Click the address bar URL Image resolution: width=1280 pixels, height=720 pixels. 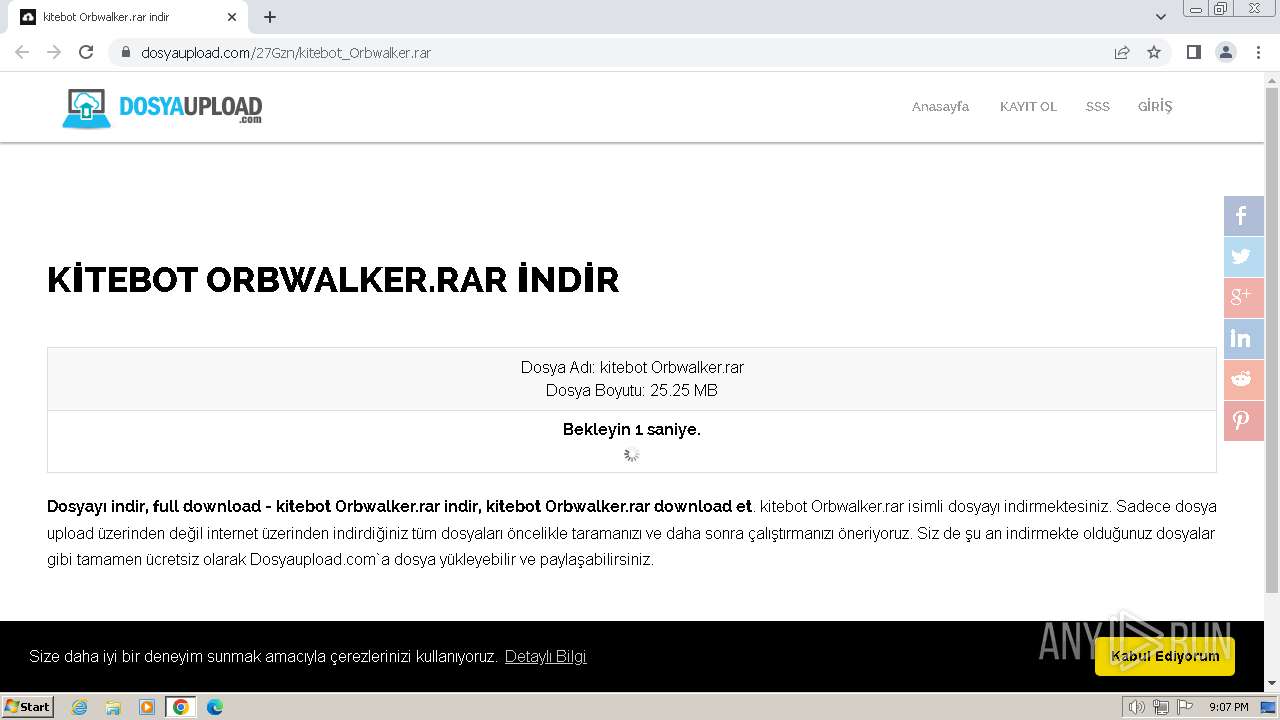(286, 52)
